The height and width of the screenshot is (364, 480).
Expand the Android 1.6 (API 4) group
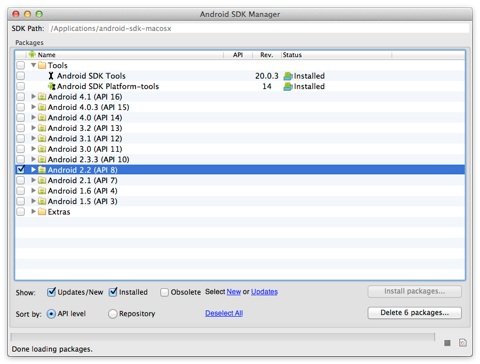[x=33, y=191]
